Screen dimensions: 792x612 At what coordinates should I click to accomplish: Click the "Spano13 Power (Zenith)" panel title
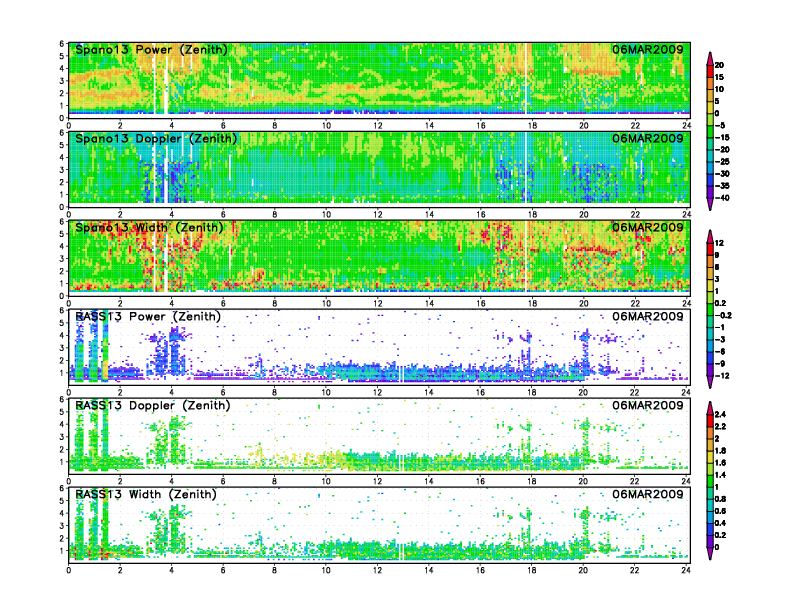(151, 49)
